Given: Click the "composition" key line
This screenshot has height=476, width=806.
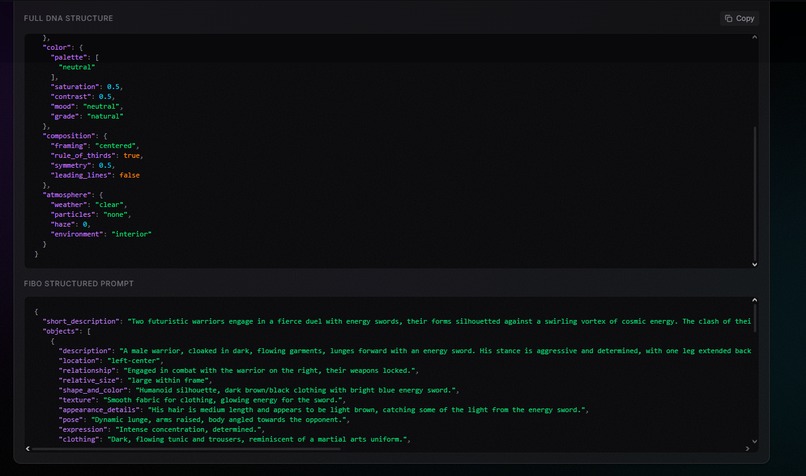Looking at the screenshot, I should pyautogui.click(x=75, y=136).
